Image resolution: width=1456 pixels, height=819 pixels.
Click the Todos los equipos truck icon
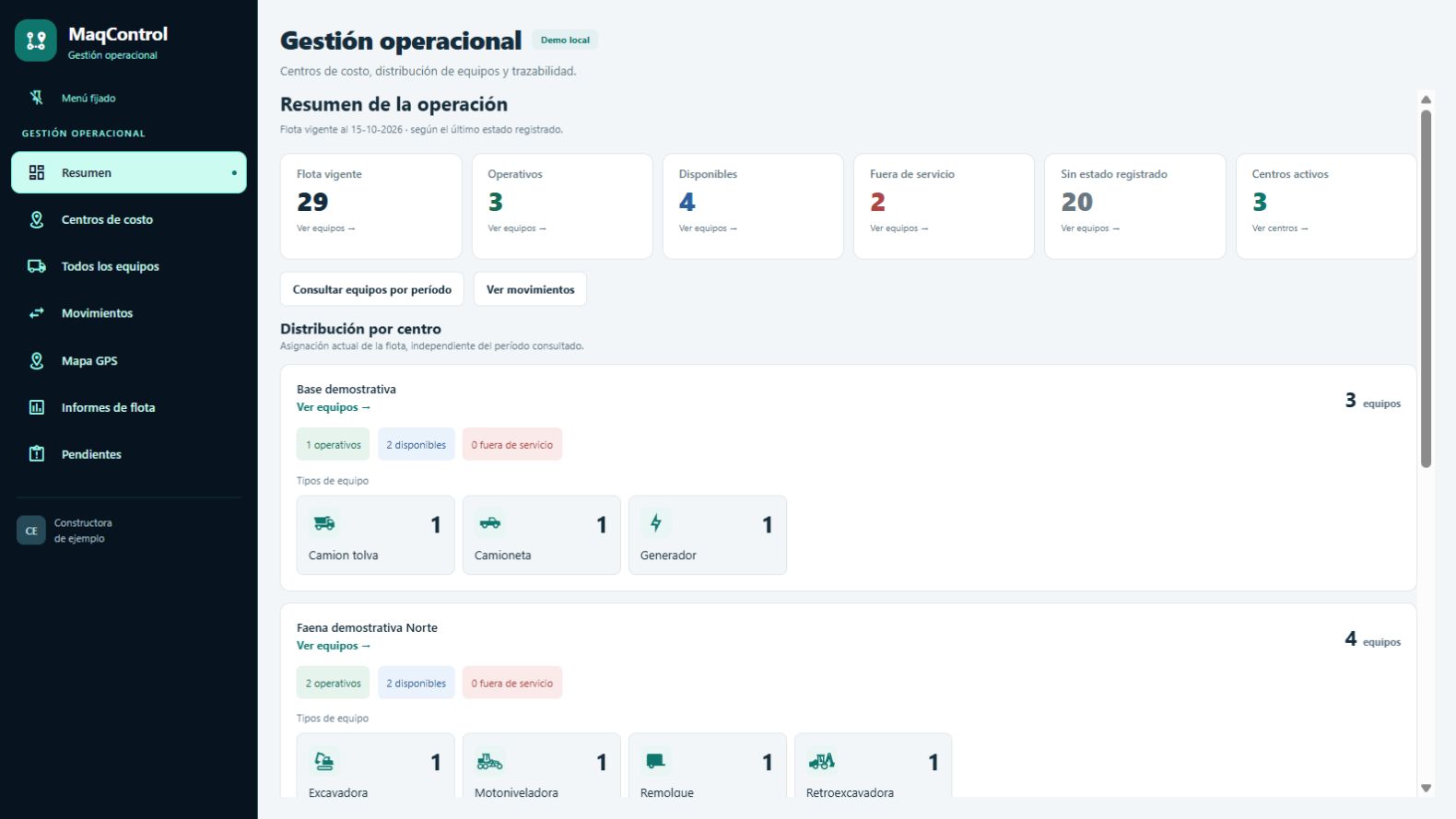37,266
